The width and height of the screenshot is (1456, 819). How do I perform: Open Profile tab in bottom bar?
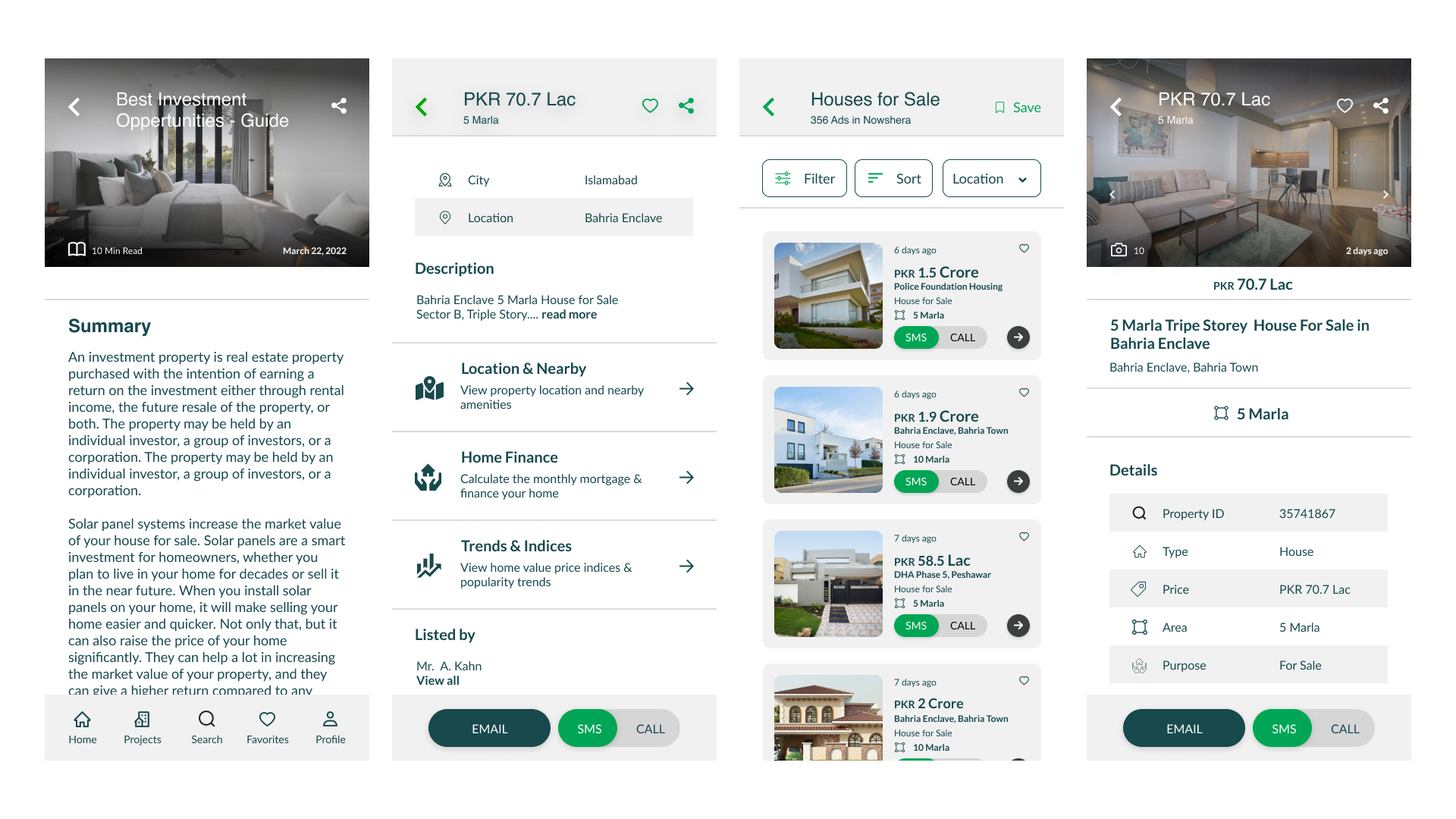[x=330, y=726]
